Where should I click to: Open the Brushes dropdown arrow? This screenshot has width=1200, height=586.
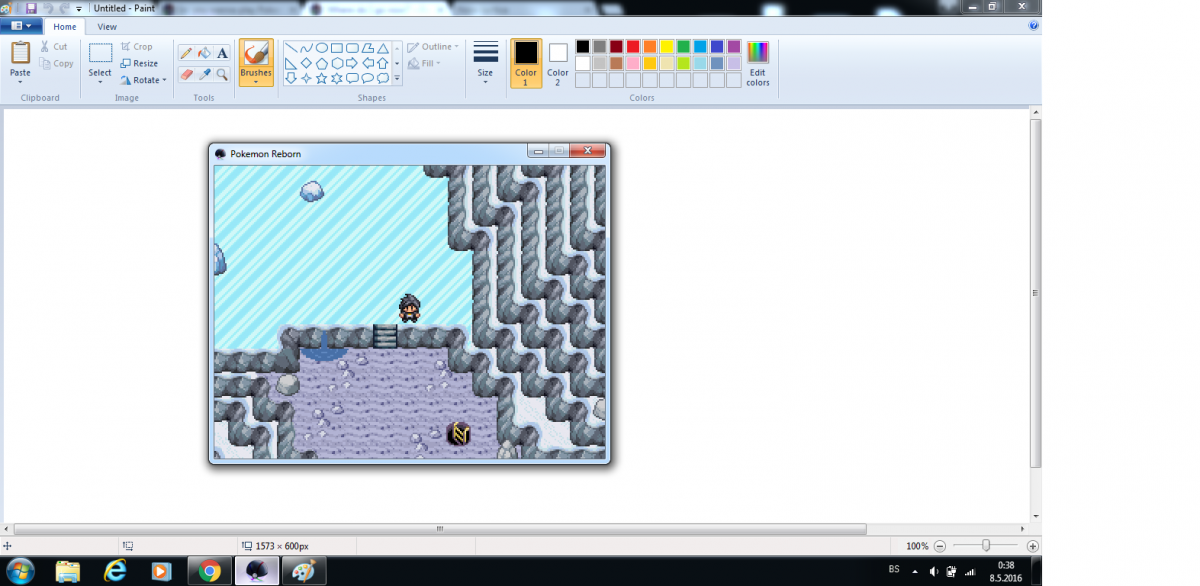[x=256, y=82]
